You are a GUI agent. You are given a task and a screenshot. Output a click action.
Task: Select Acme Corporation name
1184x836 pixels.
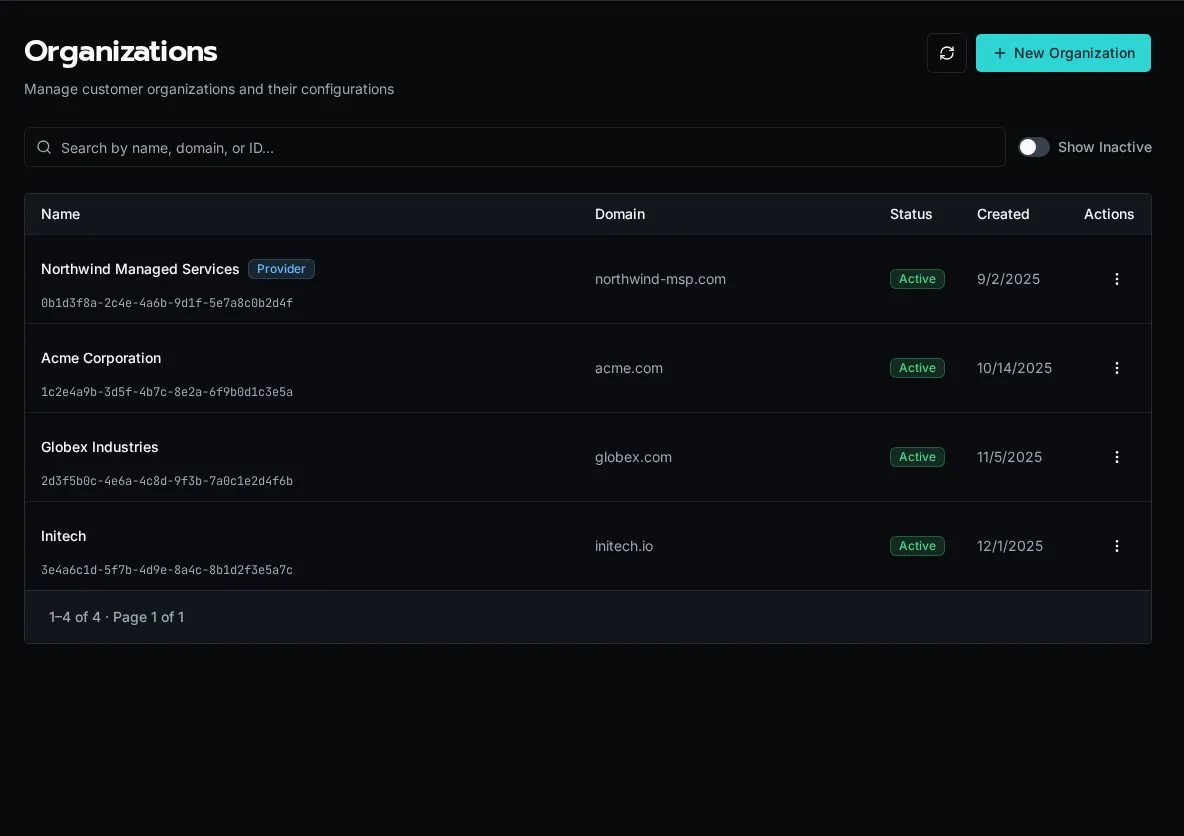(100, 358)
